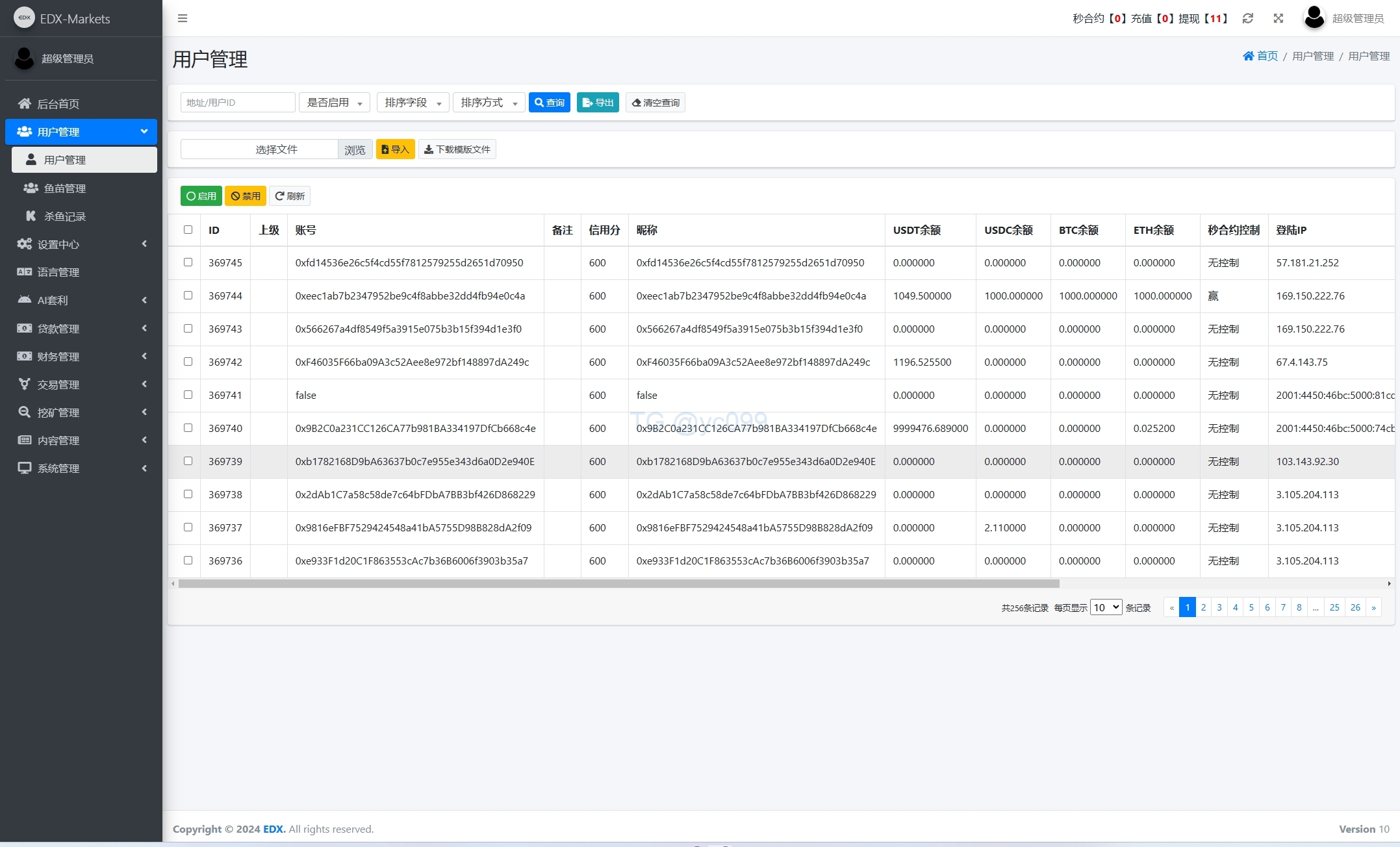Open 鱼苗管理 submenu item
The width and height of the screenshot is (1400, 847).
(65, 188)
